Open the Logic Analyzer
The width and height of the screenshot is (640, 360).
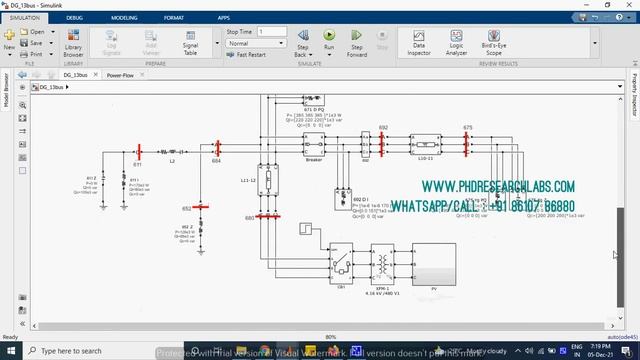tap(456, 42)
